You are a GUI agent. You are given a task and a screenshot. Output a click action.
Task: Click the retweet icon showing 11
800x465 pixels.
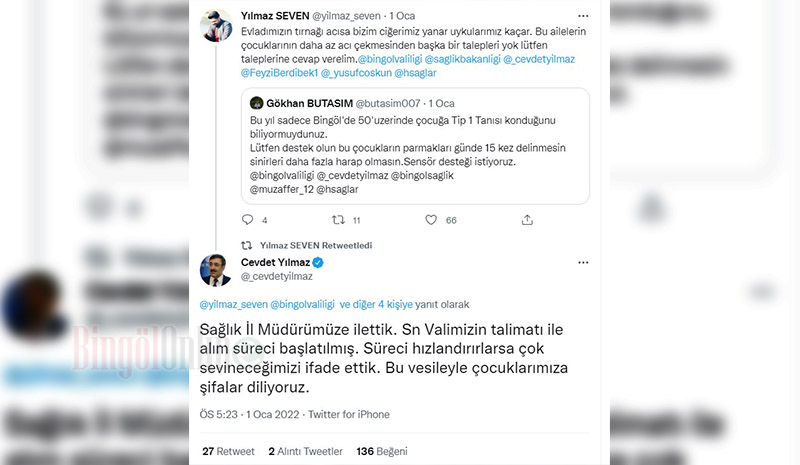click(x=338, y=220)
